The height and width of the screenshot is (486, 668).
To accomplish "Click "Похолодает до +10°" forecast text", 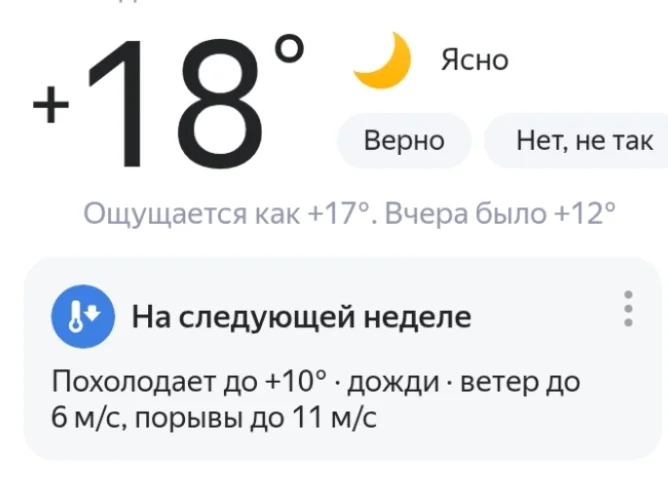I will tap(189, 381).
